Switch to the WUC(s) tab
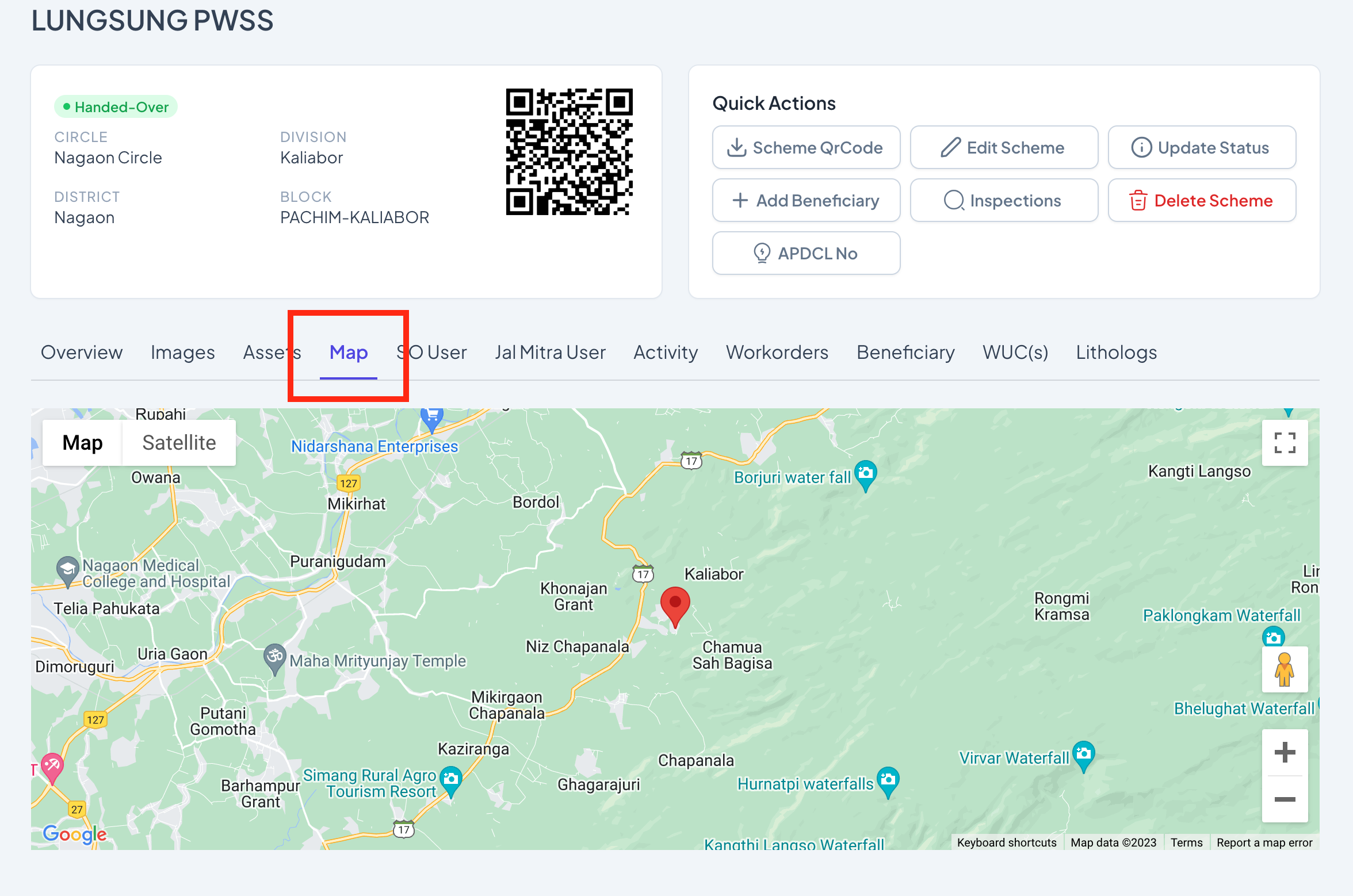Viewport: 1353px width, 896px height. pos(1015,352)
